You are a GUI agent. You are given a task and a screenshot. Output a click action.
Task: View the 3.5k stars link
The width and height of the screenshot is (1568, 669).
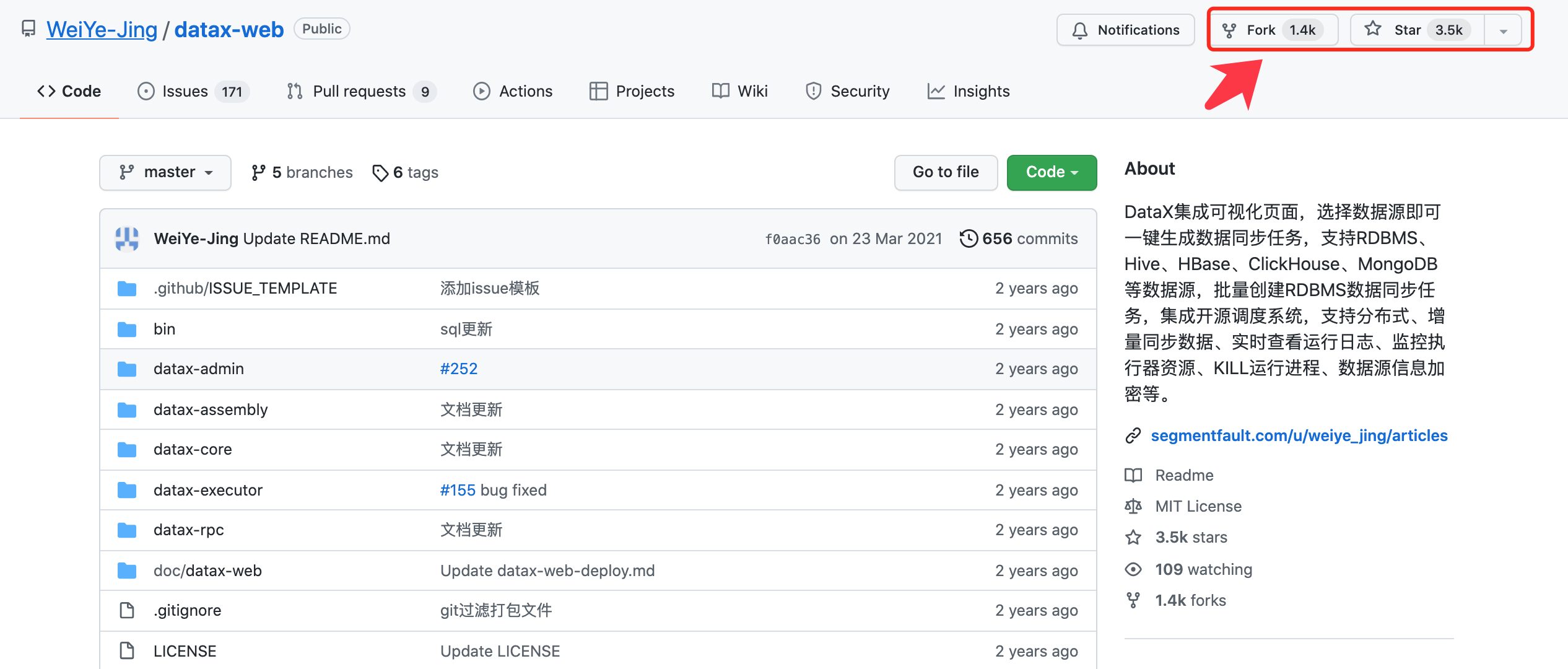pyautogui.click(x=1191, y=537)
